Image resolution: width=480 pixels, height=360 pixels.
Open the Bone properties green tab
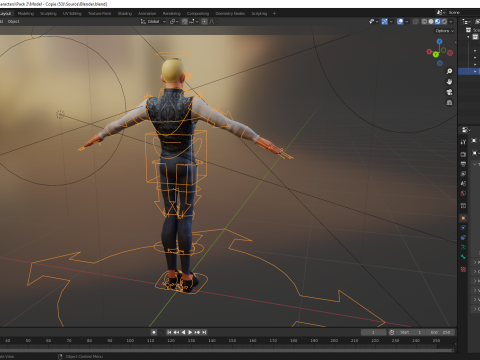pyautogui.click(x=463, y=257)
